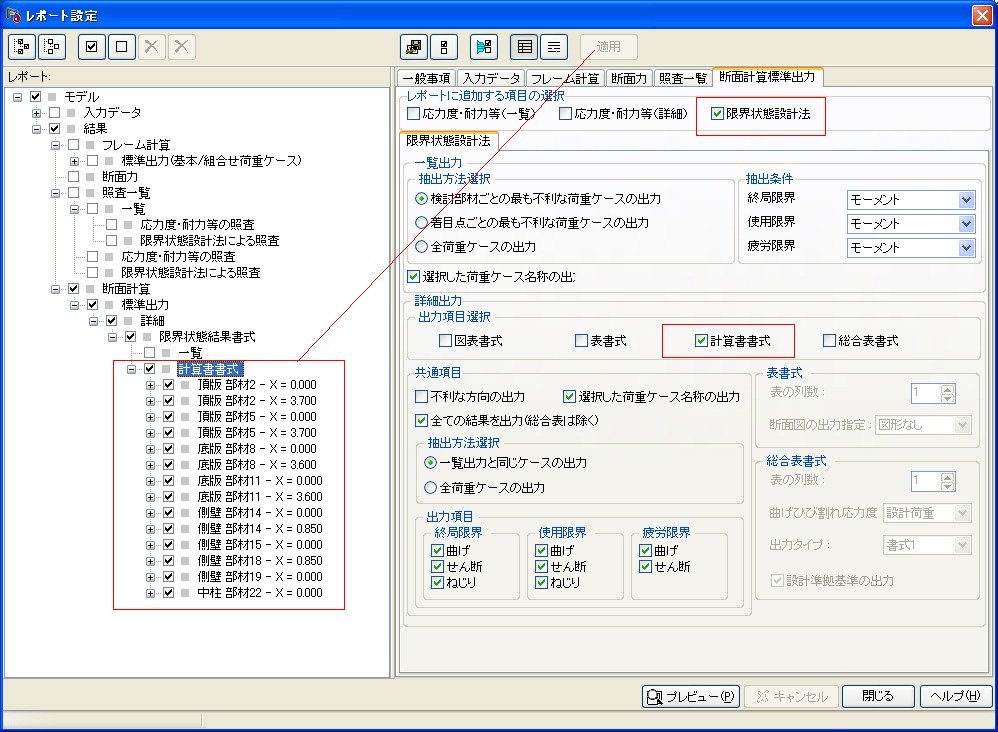Check the 不利な方向の出力 checkbox

421,397
